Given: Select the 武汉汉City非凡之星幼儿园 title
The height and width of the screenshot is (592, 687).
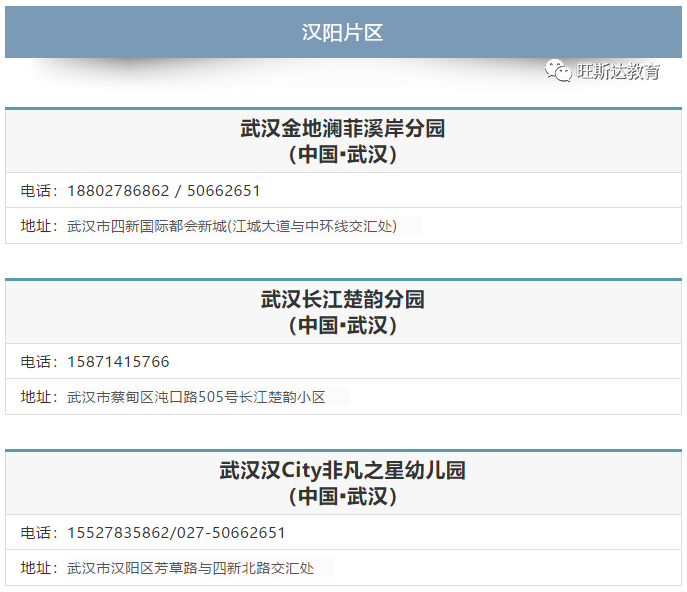Looking at the screenshot, I should (343, 470).
